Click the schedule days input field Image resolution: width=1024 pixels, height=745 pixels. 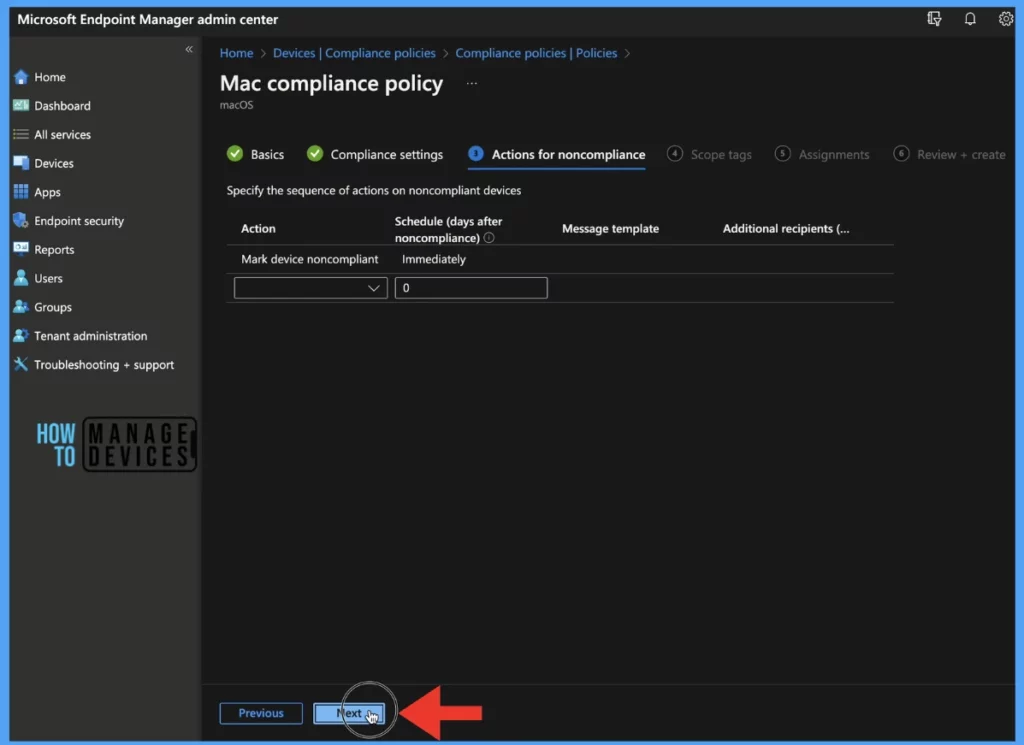[471, 288]
